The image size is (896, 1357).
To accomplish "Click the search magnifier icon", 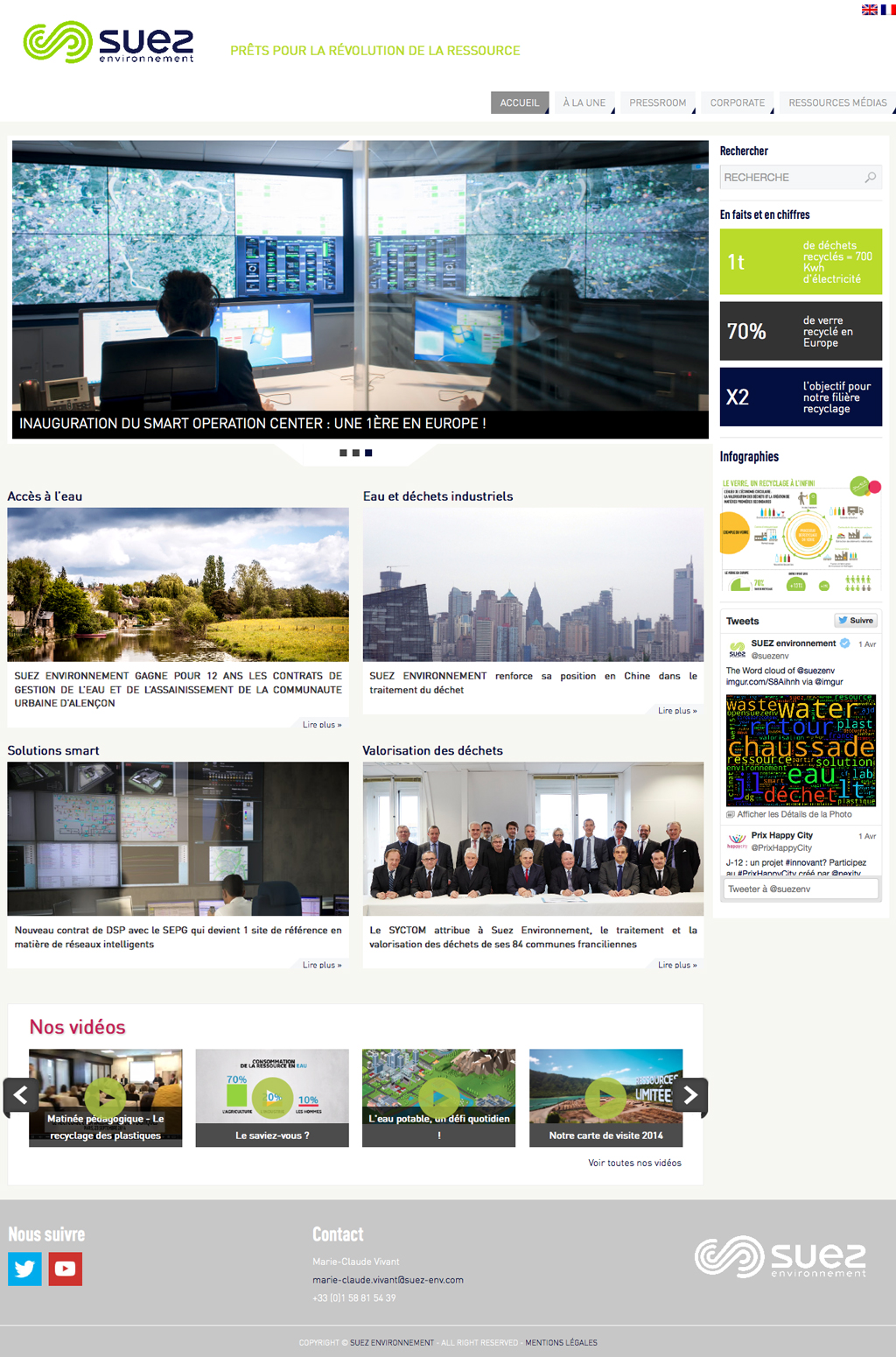I will pos(870,178).
